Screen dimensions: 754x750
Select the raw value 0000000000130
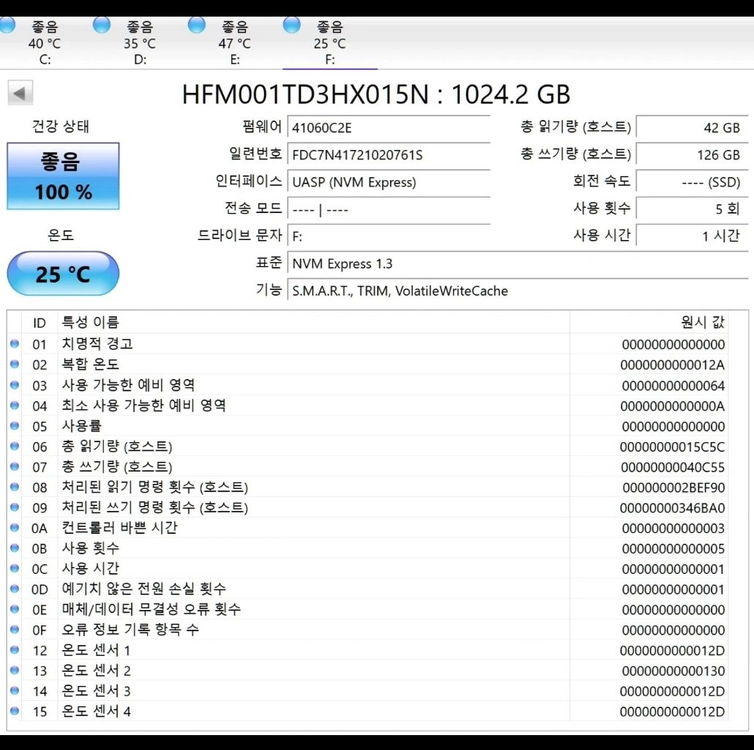click(x=673, y=671)
